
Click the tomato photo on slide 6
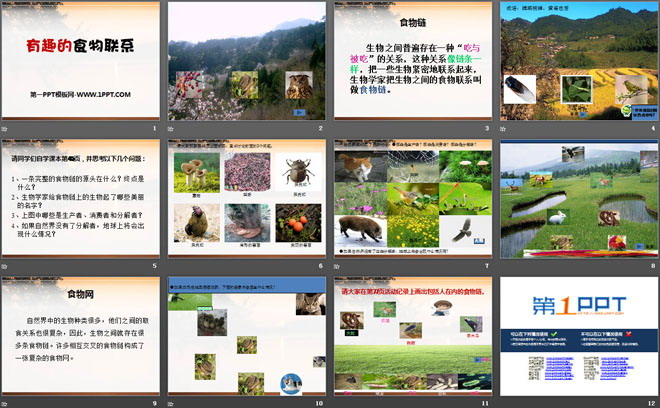point(297,223)
